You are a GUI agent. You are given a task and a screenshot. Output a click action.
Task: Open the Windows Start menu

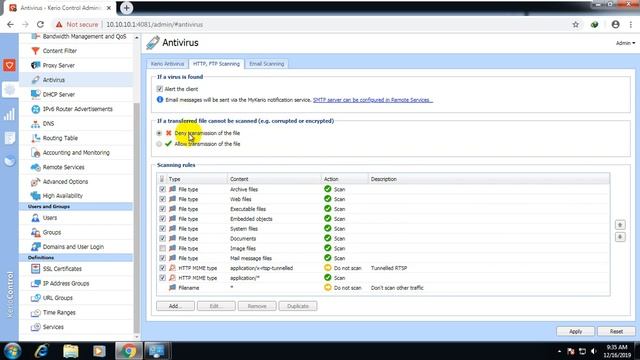[x=12, y=351]
